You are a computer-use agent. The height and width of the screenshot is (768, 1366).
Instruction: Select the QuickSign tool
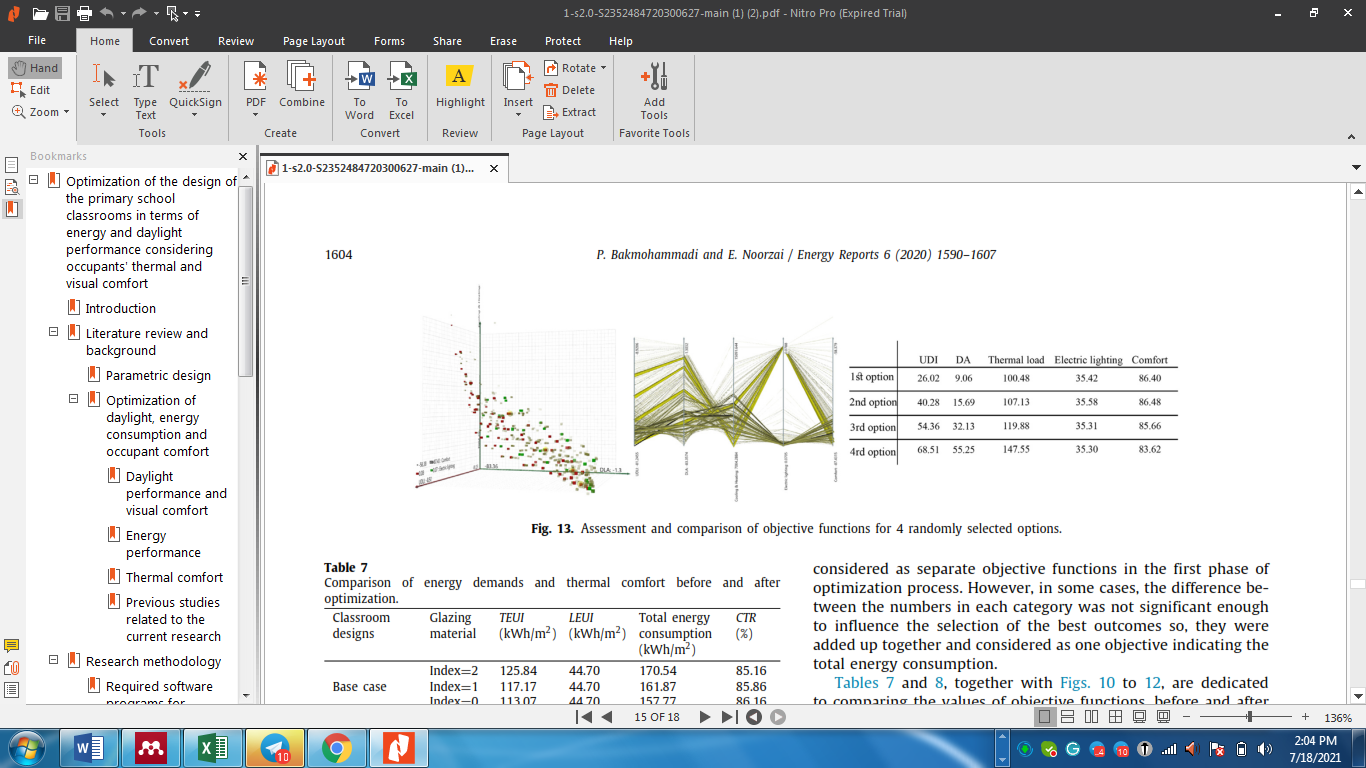(x=195, y=90)
